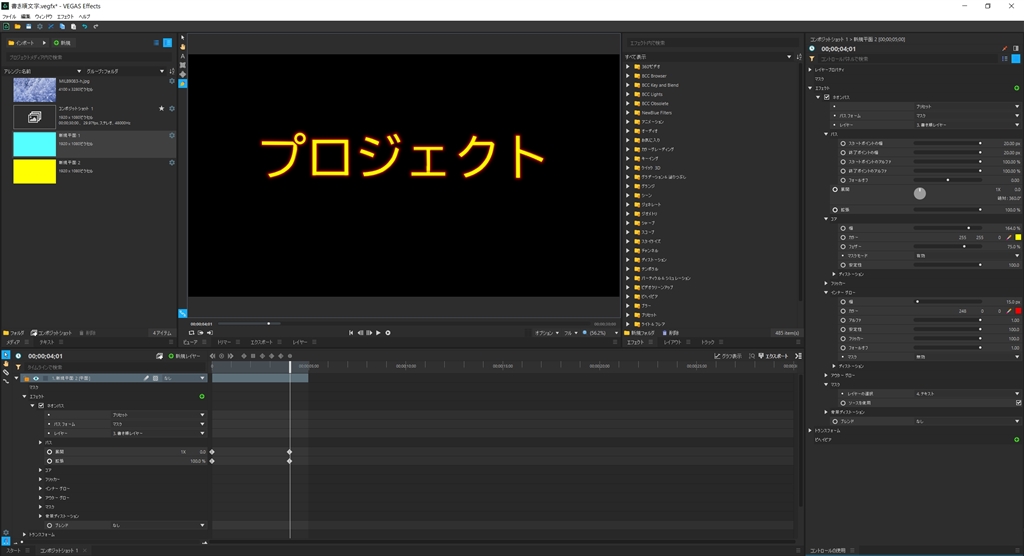The width and height of the screenshot is (1024, 556).
Task: Select the Hand tool beside the viewer
Action: pyautogui.click(x=182, y=47)
